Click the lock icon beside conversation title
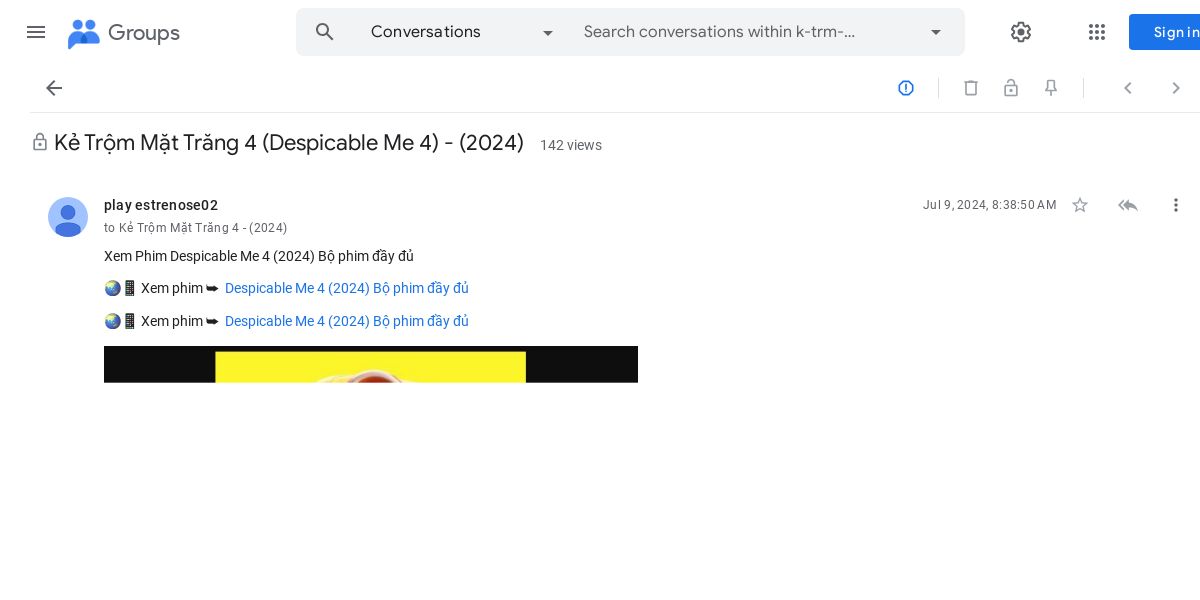This screenshot has height=600, width=1200. click(40, 142)
